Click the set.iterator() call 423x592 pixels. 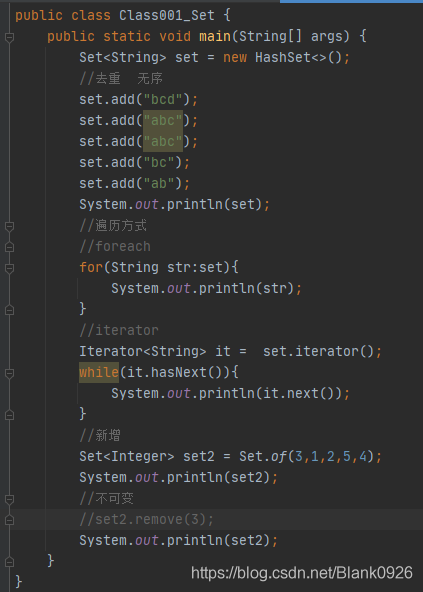point(318,352)
